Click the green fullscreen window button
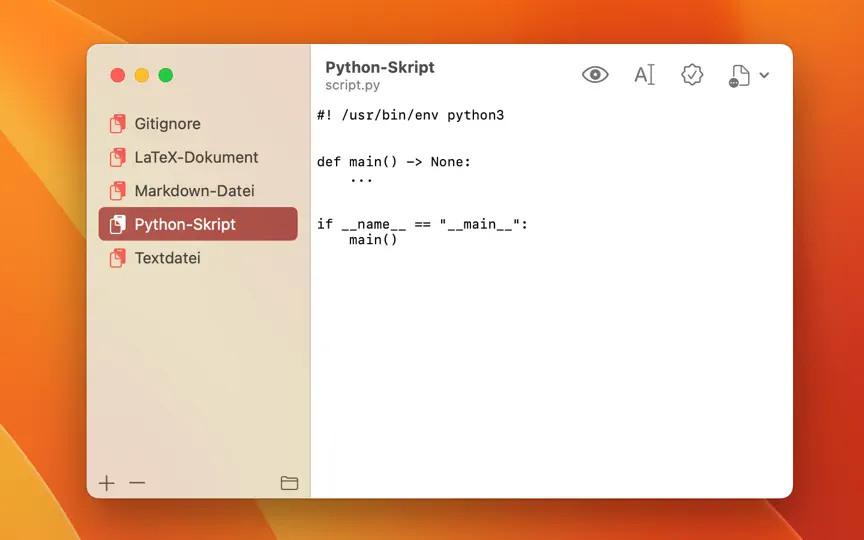The width and height of the screenshot is (864, 540). tap(166, 75)
